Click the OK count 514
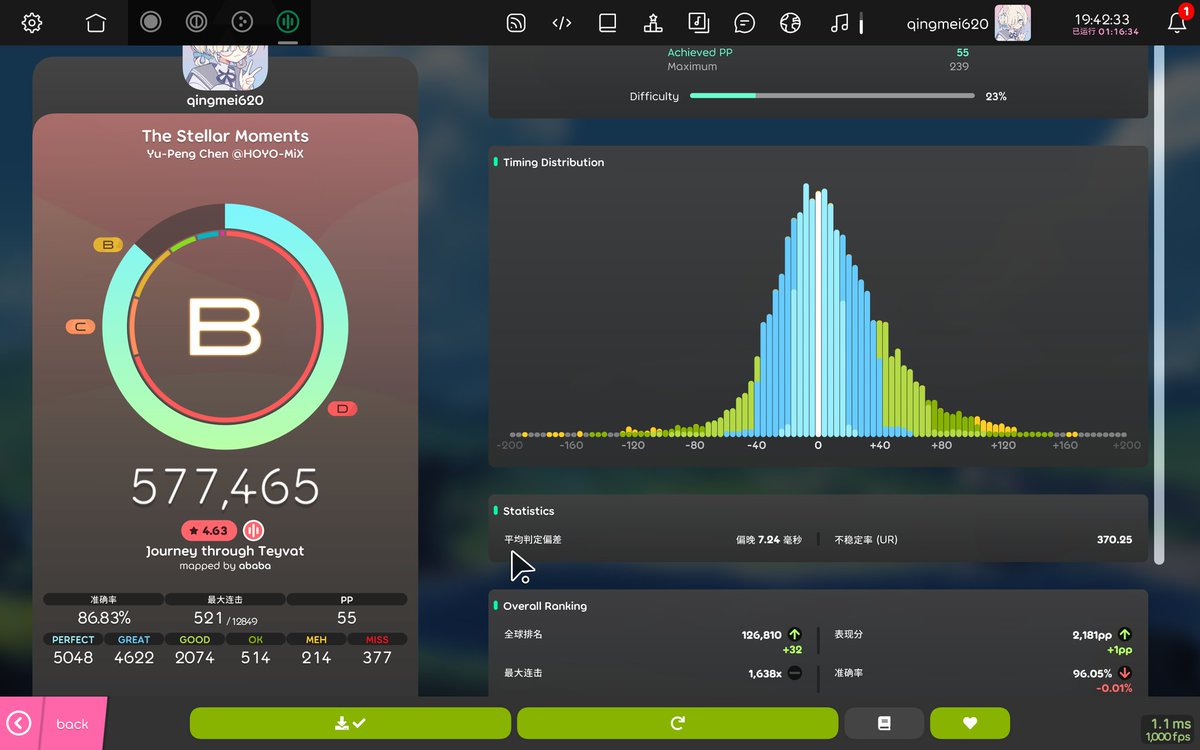The height and width of the screenshot is (750, 1200). click(255, 657)
